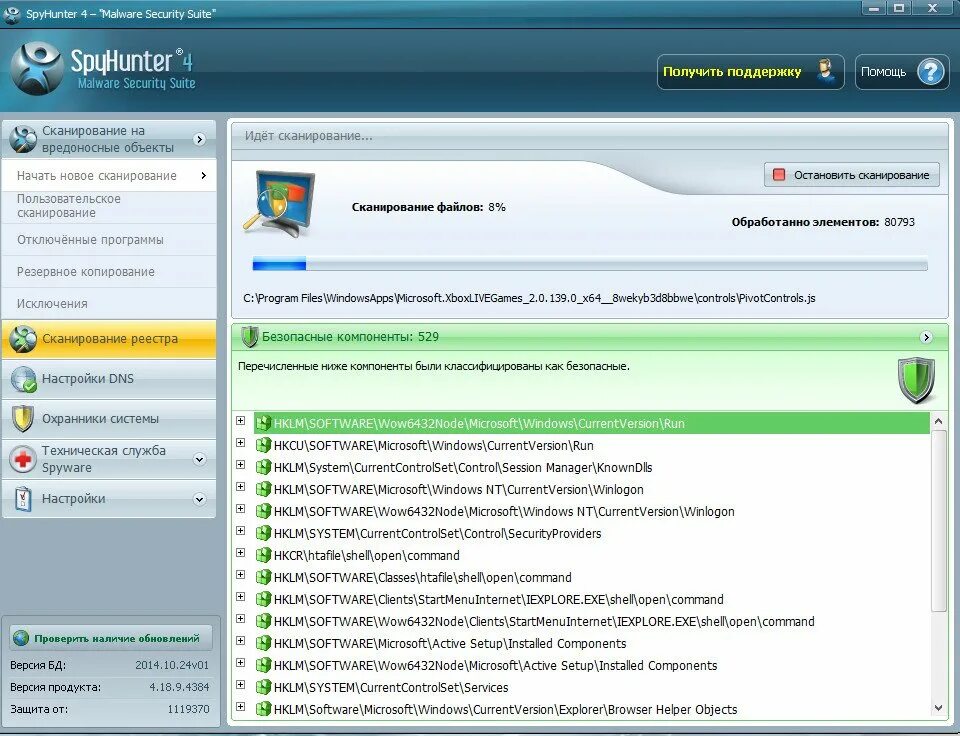Click the red stop square icon
The height and width of the screenshot is (736, 960).
779,175
